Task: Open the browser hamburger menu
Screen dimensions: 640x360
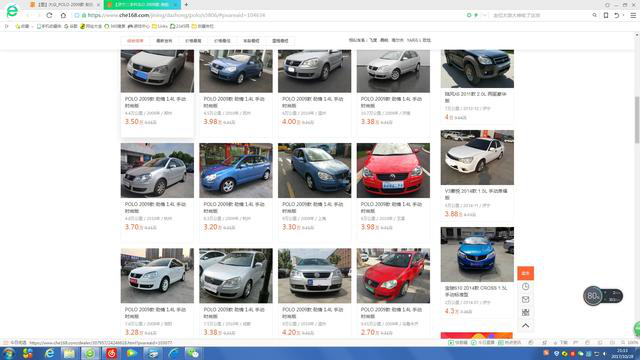Action: [633, 15]
